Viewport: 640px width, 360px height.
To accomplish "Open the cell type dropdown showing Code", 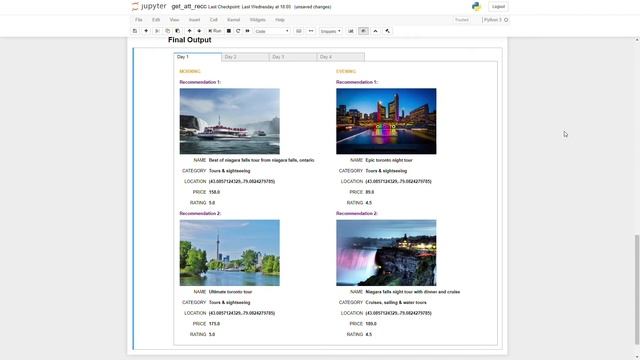I will [272, 31].
